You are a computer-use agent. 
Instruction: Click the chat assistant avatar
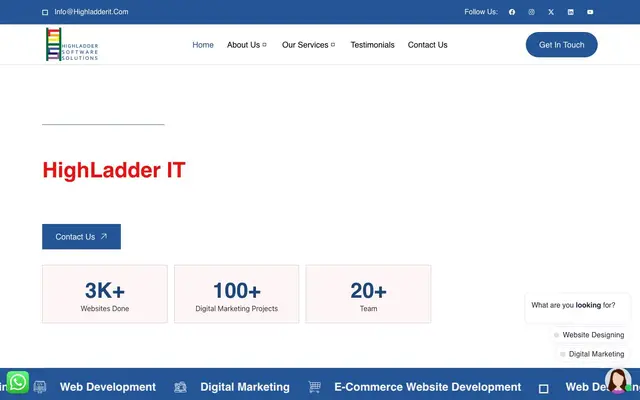click(618, 380)
